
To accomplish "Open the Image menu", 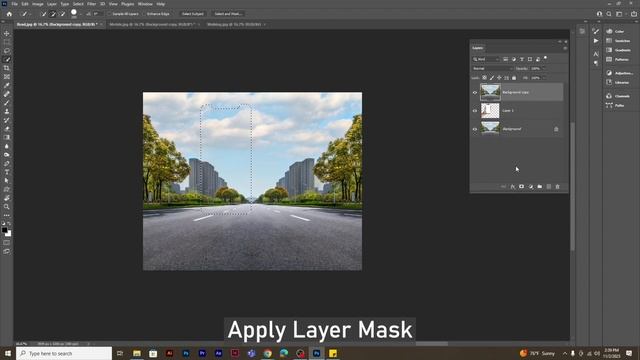I will coord(38,4).
